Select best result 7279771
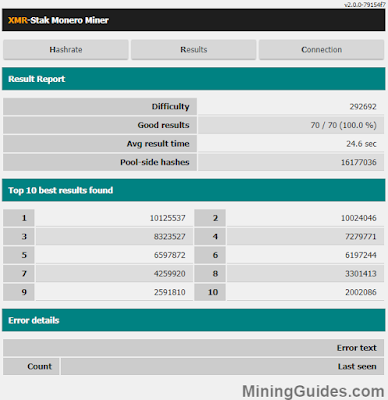This screenshot has height=400, width=388. tap(361, 237)
